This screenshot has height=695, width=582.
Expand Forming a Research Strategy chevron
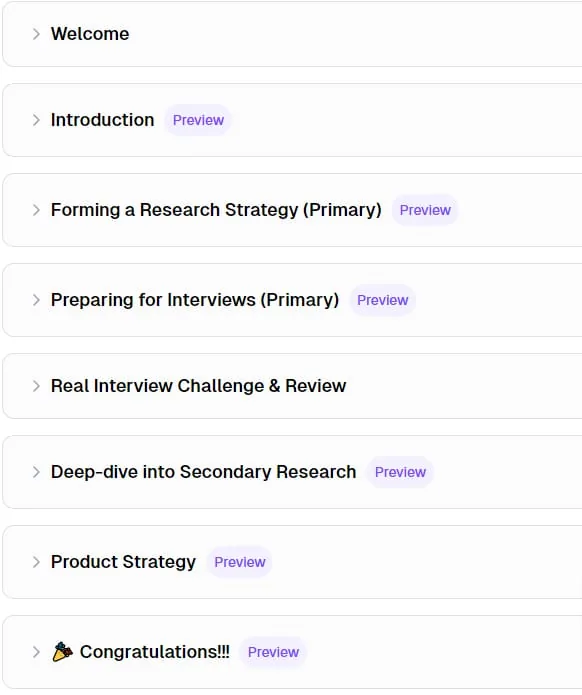tap(36, 210)
